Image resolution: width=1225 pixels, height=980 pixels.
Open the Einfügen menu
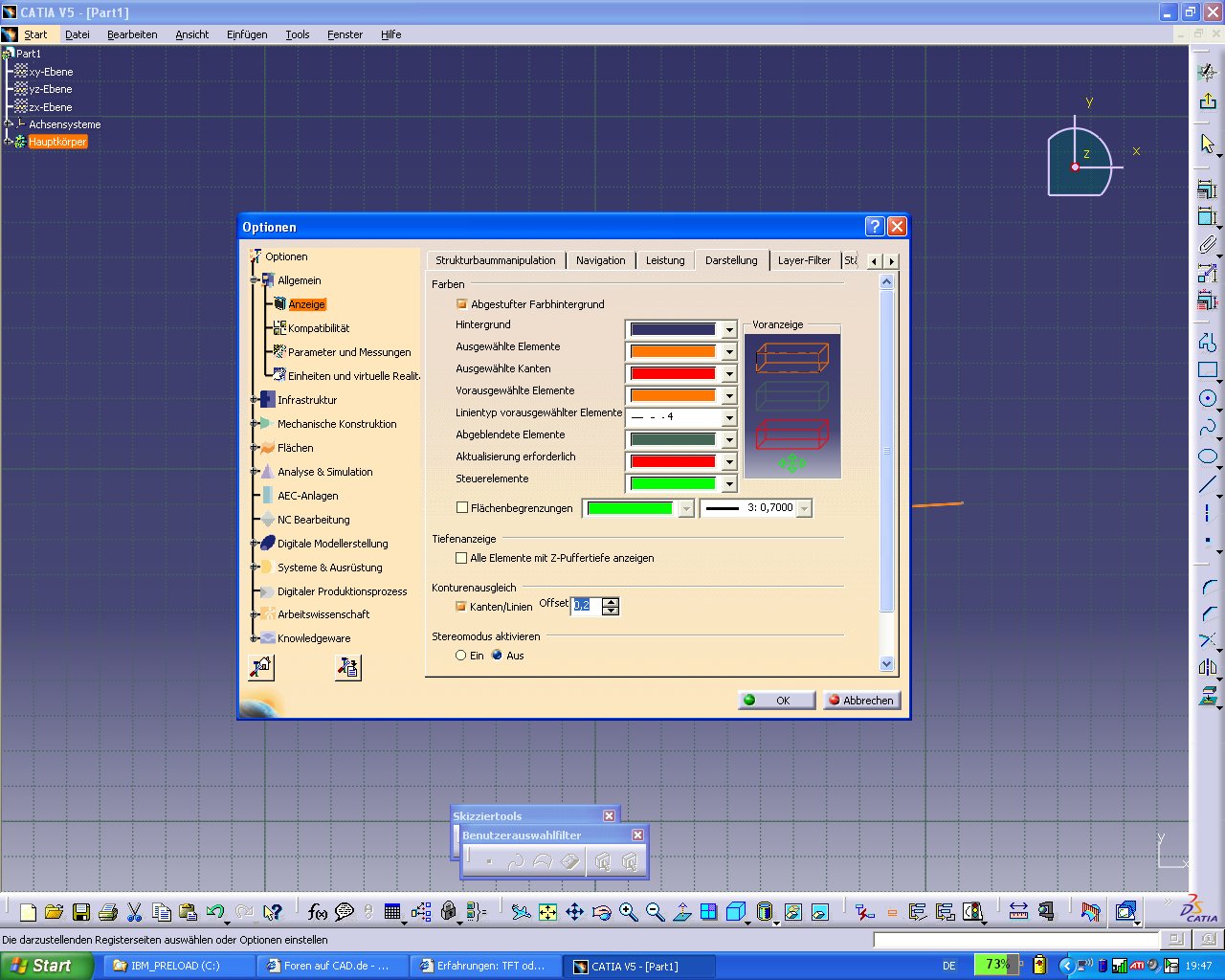coord(247,34)
